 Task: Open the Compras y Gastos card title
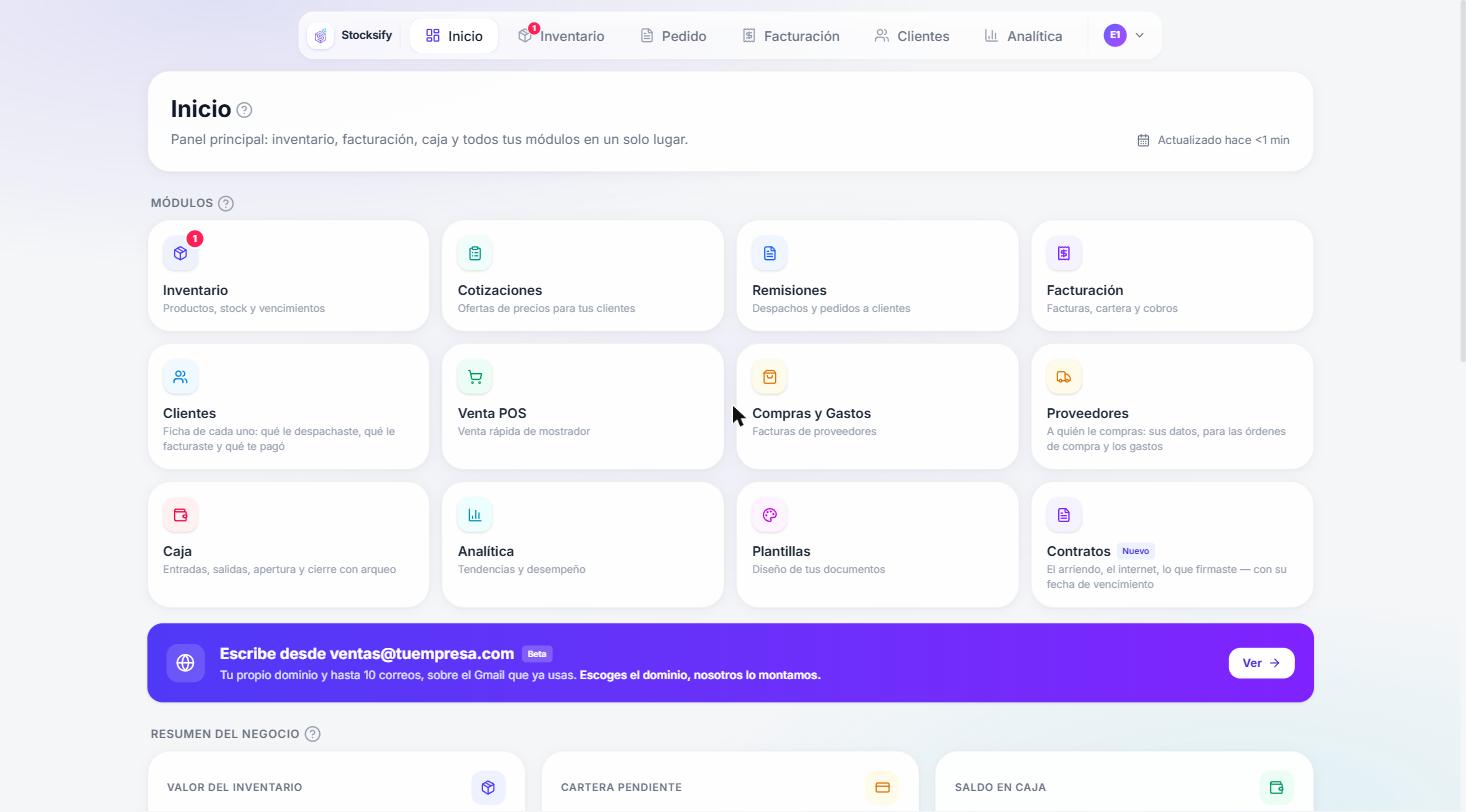coord(811,413)
